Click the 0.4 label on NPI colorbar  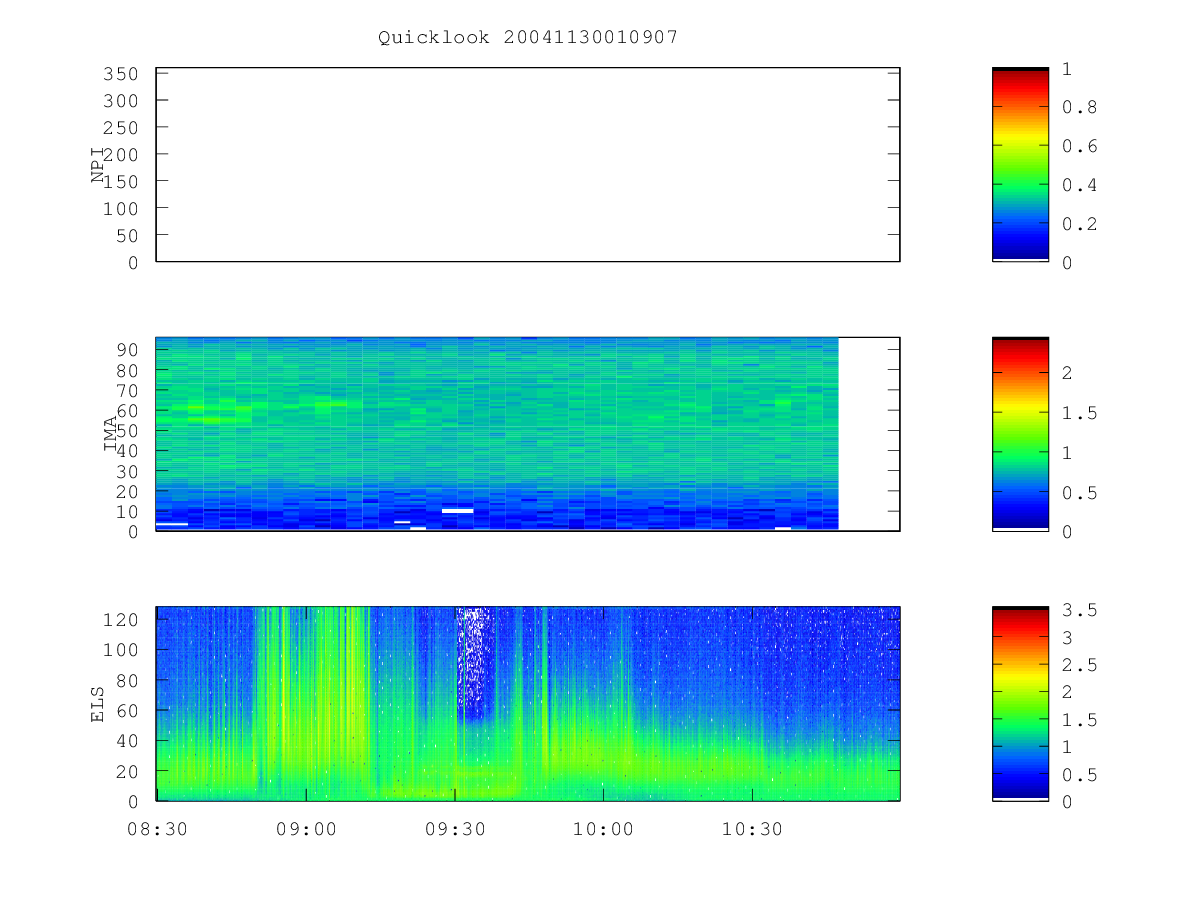tap(1078, 185)
